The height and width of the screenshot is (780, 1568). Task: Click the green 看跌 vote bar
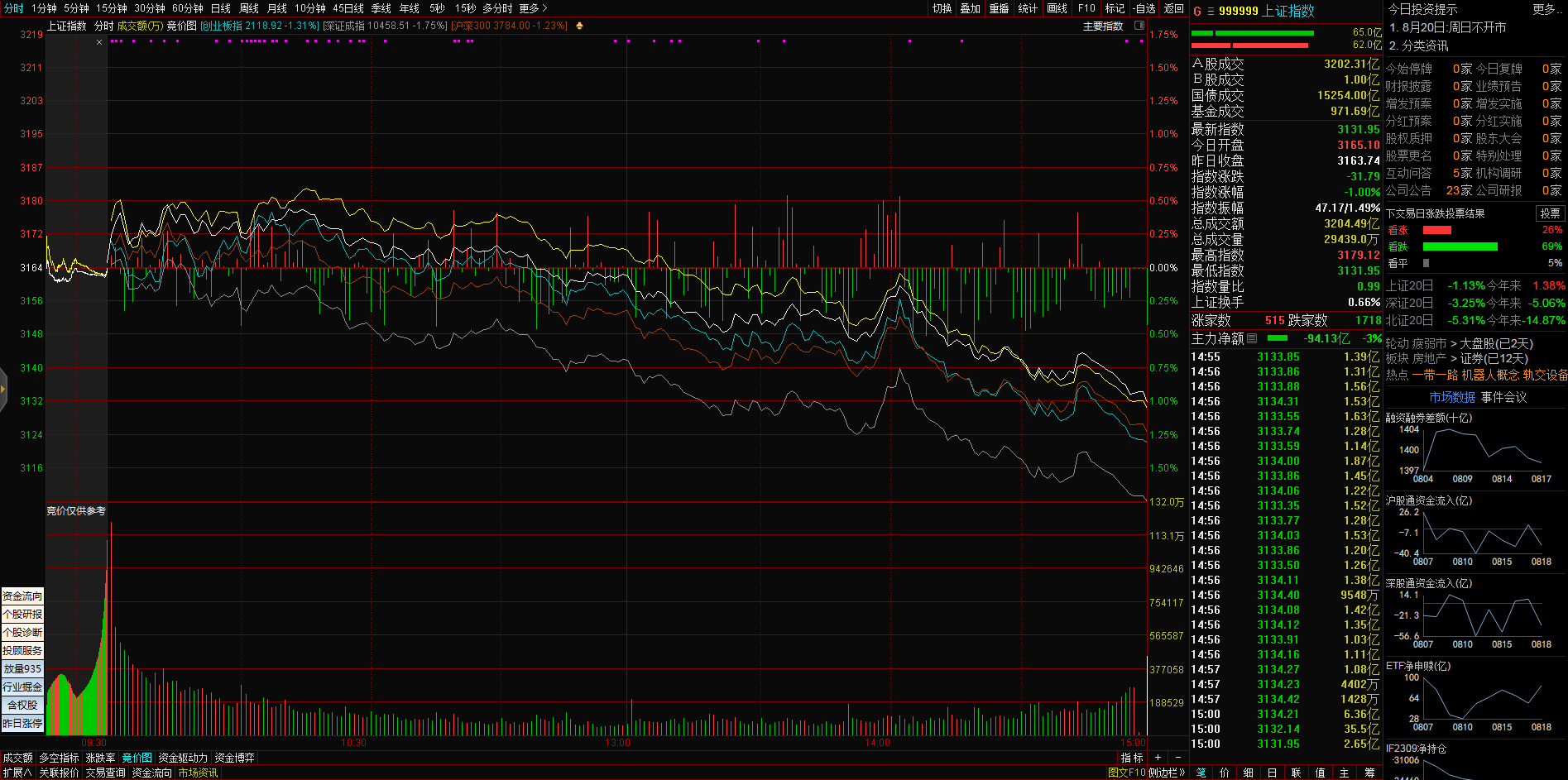[1460, 246]
